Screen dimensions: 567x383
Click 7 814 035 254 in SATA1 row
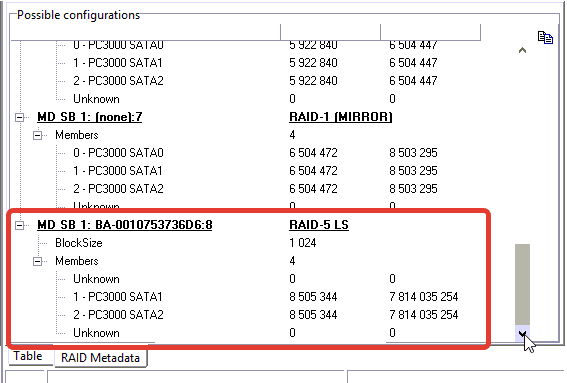click(423, 297)
